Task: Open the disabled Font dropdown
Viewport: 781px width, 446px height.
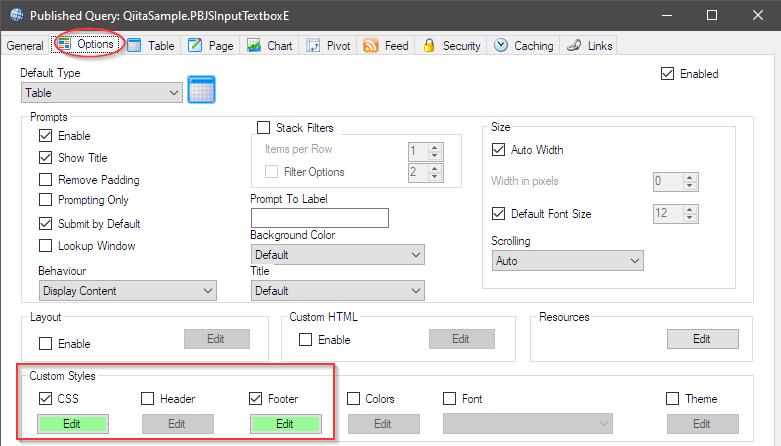Action: tap(527, 424)
